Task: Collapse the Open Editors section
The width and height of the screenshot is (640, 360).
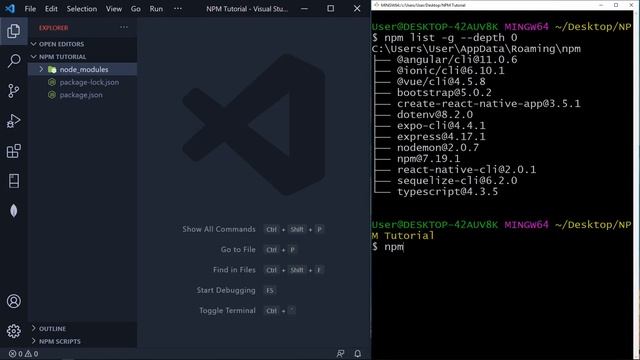Action: [34, 44]
